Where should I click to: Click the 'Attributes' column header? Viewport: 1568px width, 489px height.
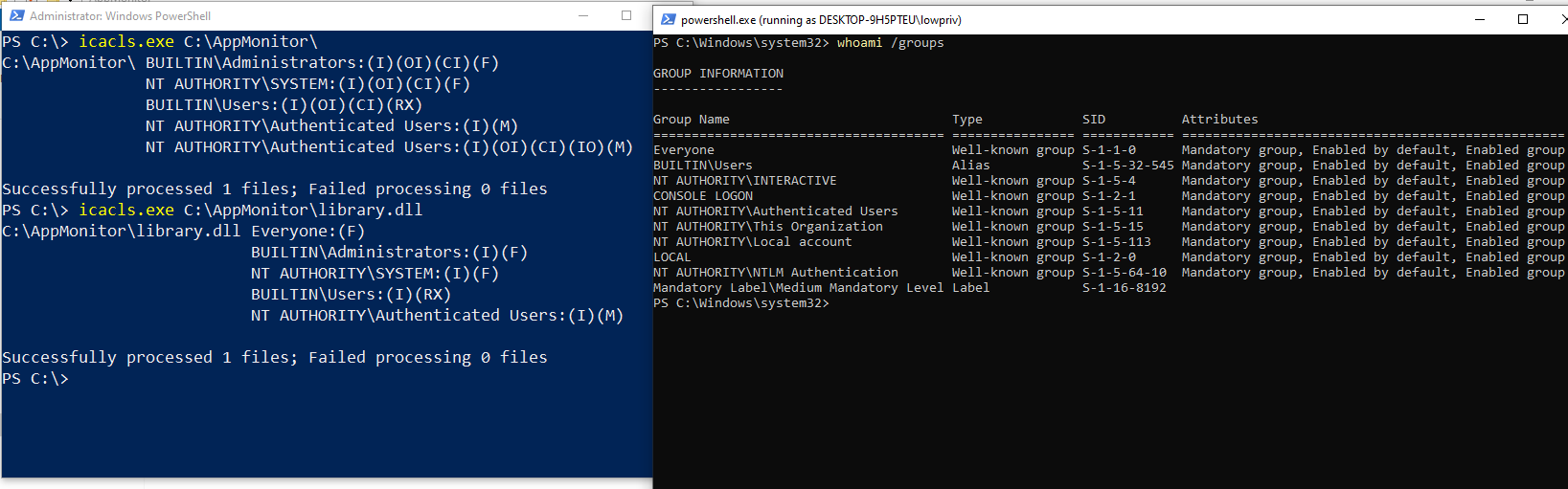pos(1220,120)
